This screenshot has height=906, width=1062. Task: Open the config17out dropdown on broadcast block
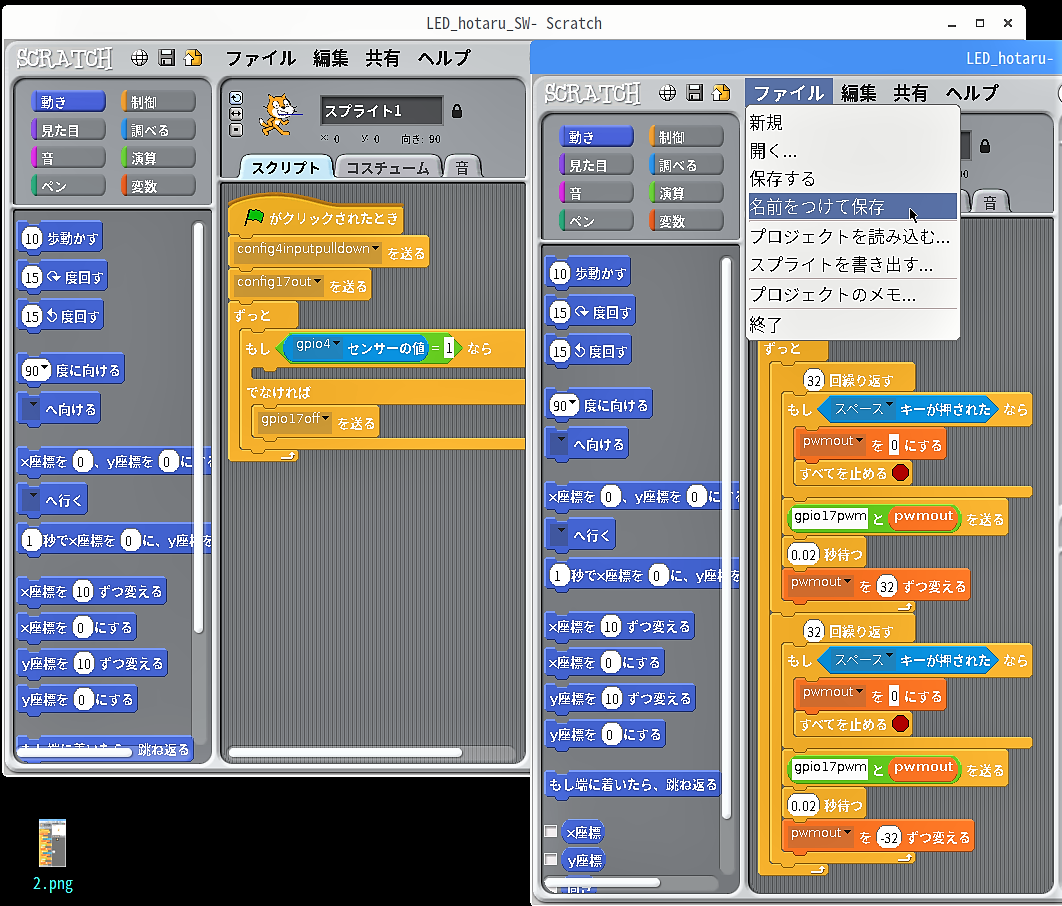click(317, 281)
